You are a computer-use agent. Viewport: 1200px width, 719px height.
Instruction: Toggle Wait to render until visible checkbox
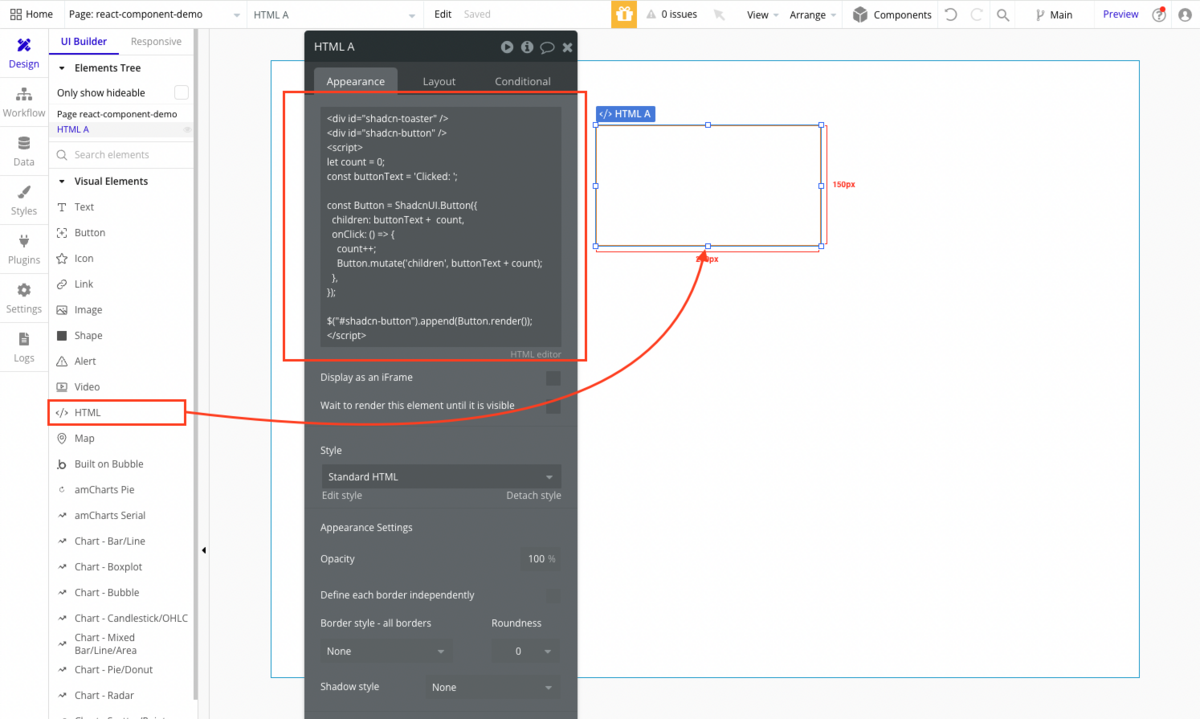553,406
